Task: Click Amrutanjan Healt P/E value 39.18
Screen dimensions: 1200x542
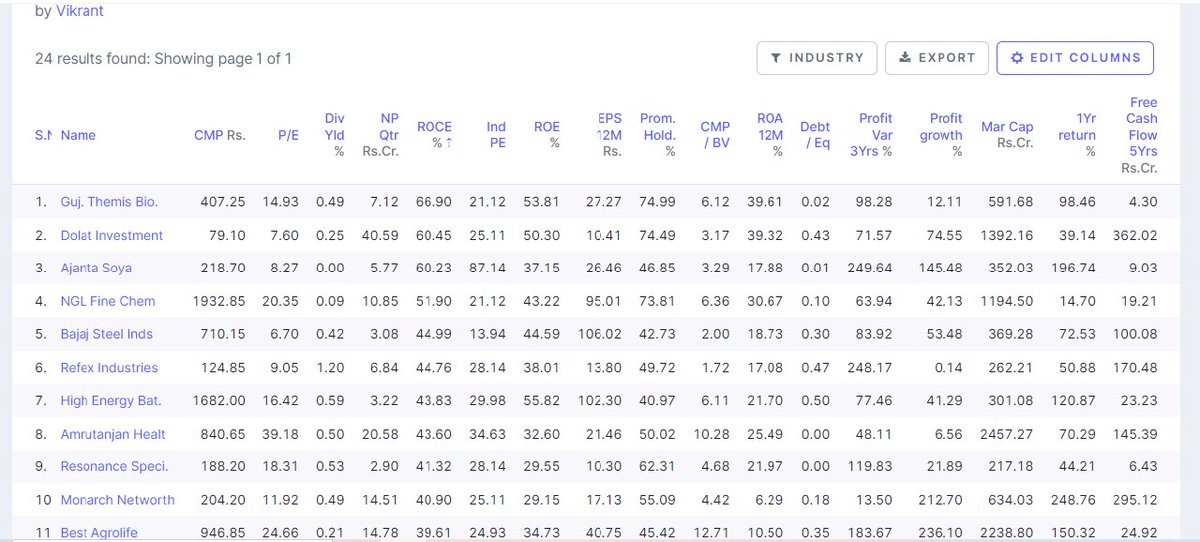Action: [x=281, y=434]
